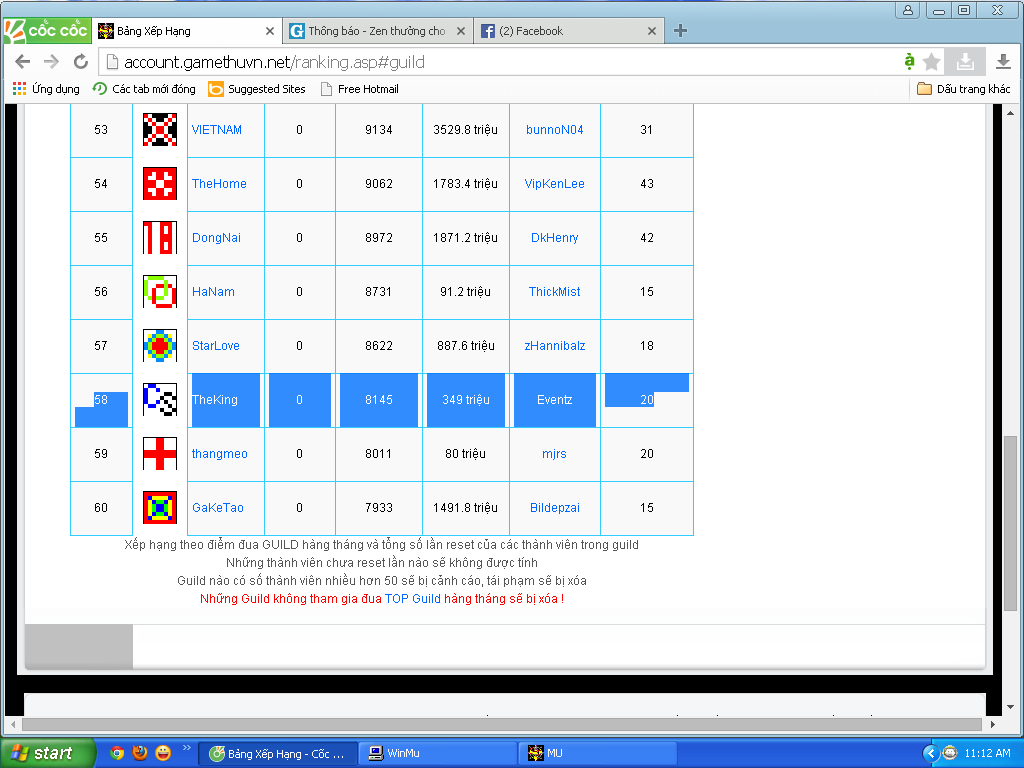Open Các tab mới đóng list
The width and height of the screenshot is (1024, 768).
(144, 89)
